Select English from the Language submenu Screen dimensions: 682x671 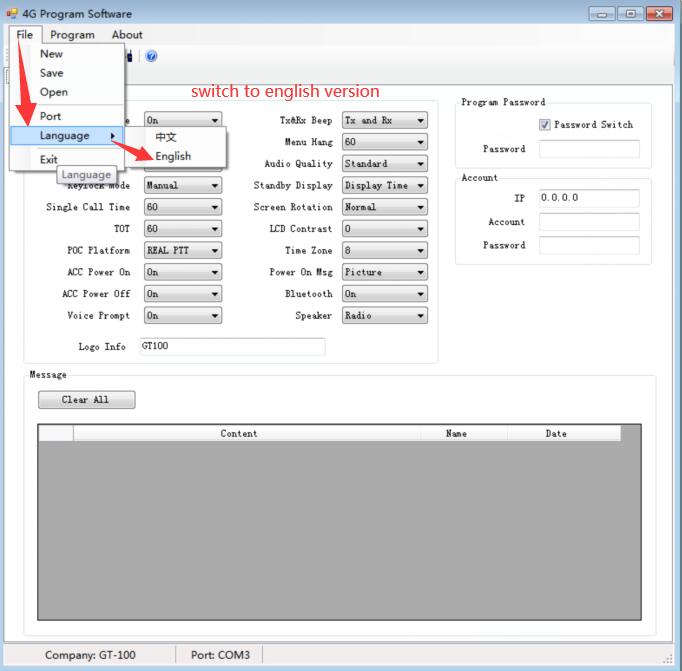pyautogui.click(x=173, y=156)
